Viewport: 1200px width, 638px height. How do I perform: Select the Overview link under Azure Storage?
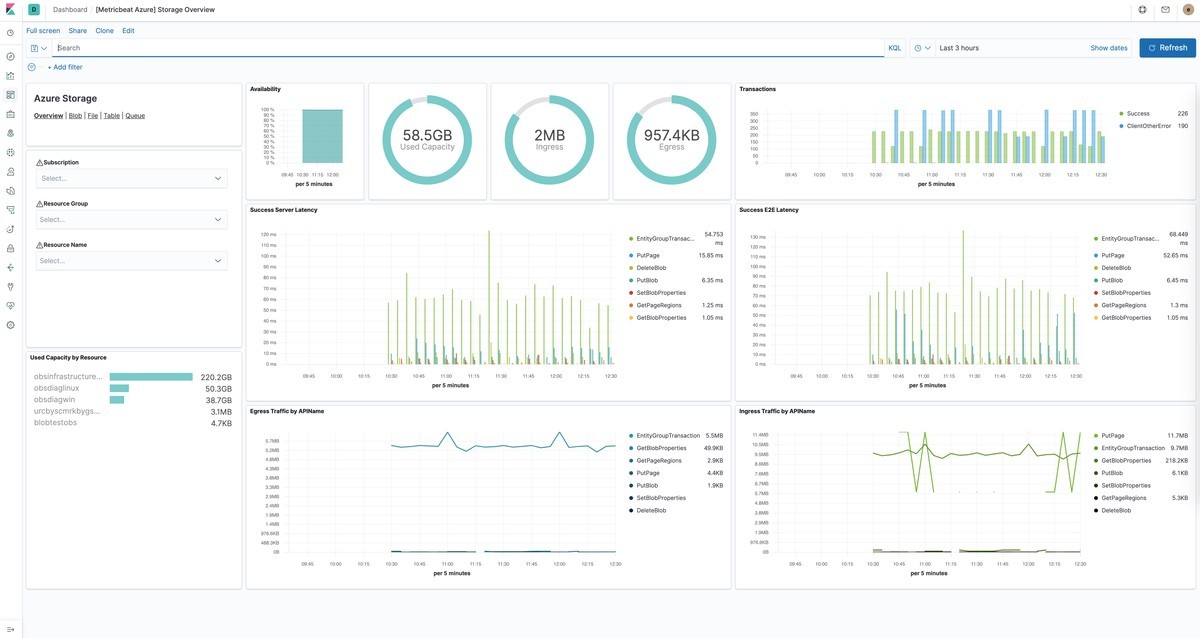click(49, 116)
